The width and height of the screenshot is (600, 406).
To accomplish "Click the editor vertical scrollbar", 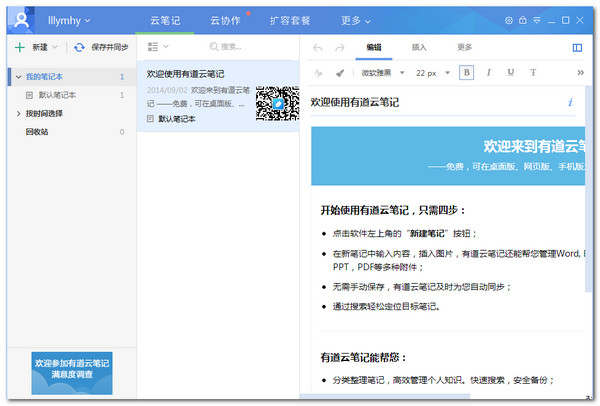I will 589,189.
